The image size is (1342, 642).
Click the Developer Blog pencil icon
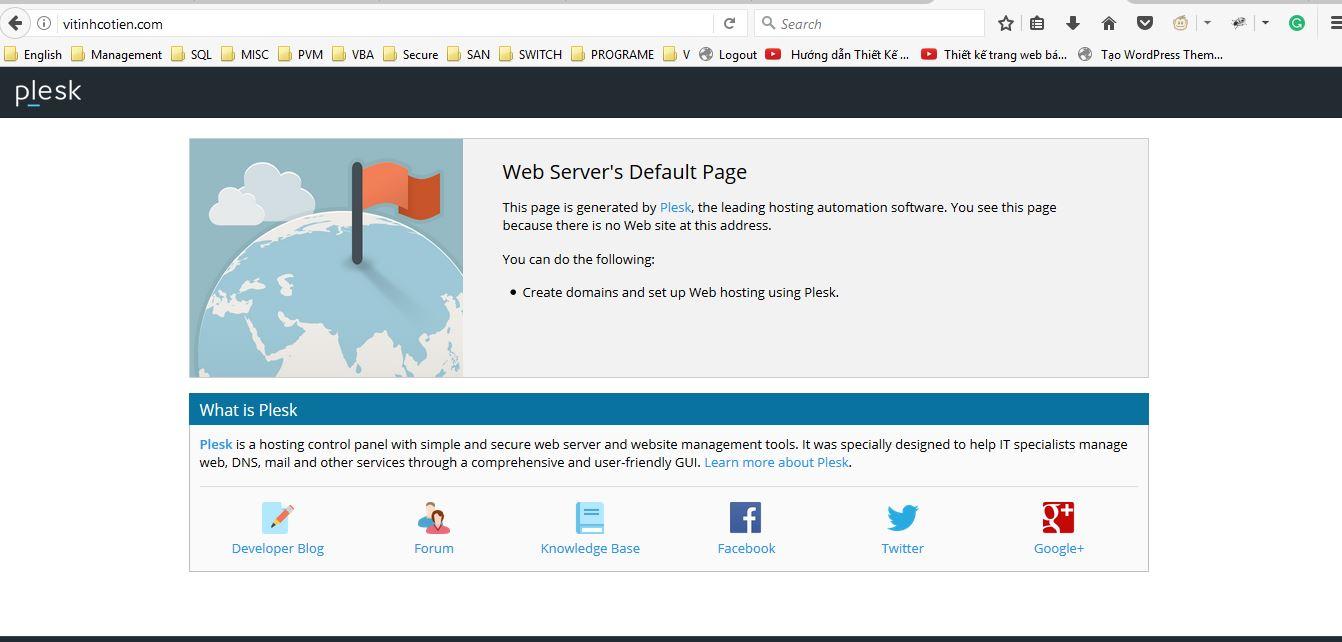[x=278, y=518]
